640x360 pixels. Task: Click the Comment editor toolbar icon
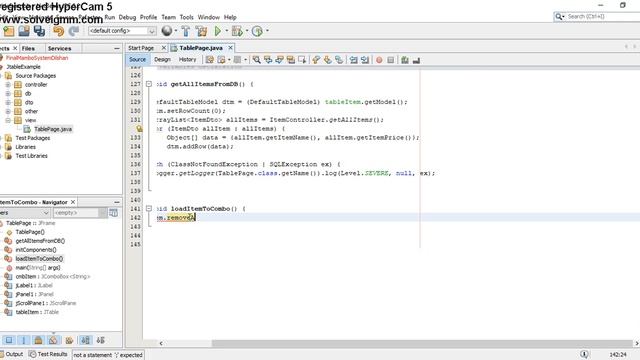click(405, 60)
